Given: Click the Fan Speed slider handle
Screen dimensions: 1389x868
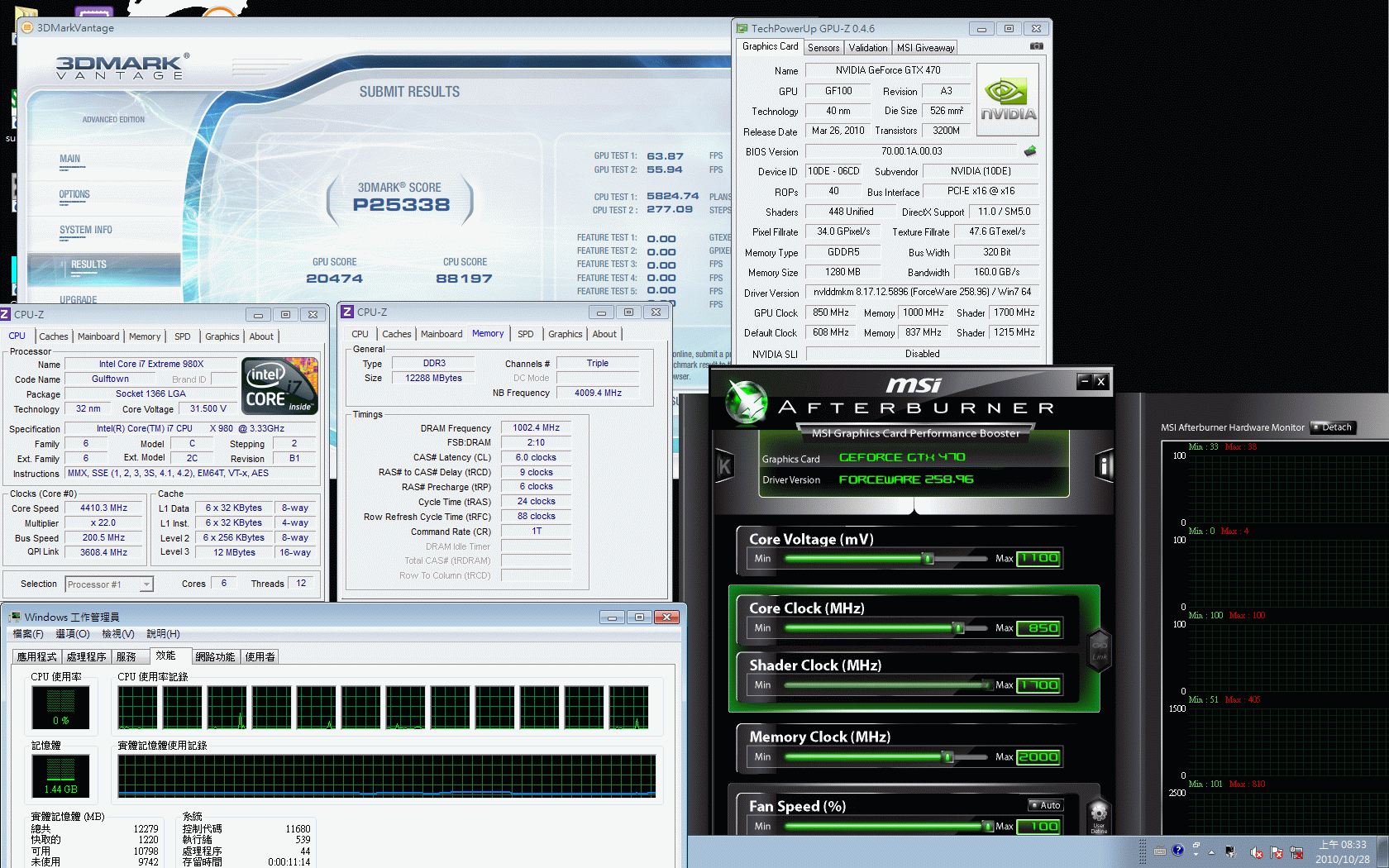Looking at the screenshot, I should [988, 827].
